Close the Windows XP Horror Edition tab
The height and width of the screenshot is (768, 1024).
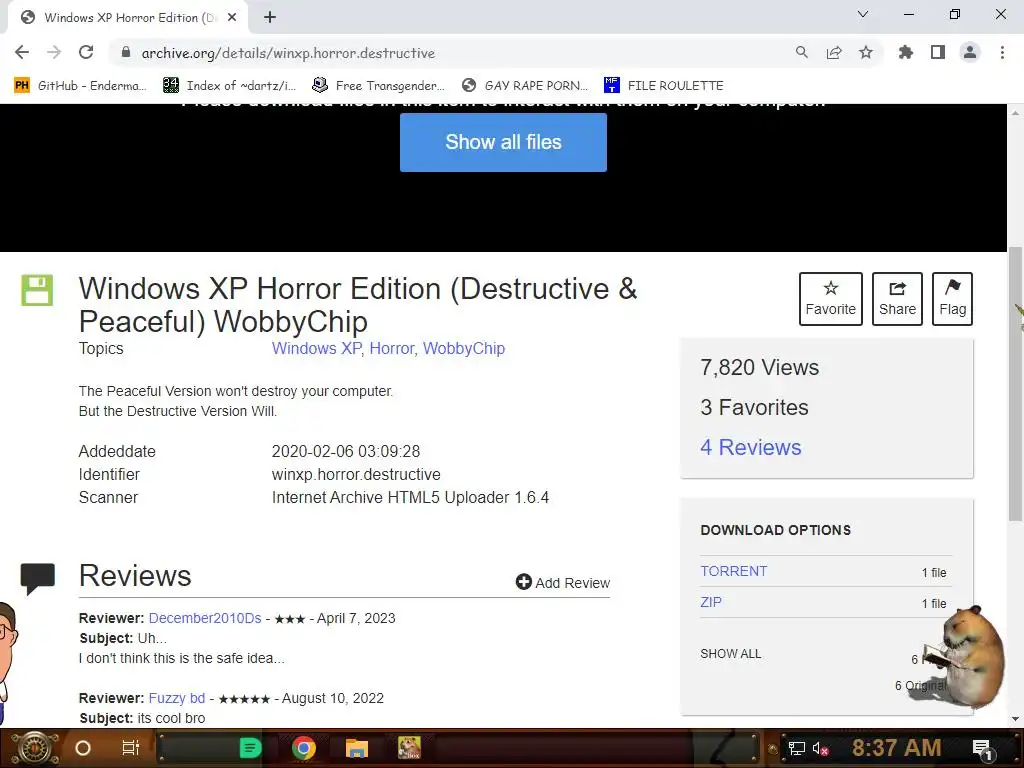232,18
